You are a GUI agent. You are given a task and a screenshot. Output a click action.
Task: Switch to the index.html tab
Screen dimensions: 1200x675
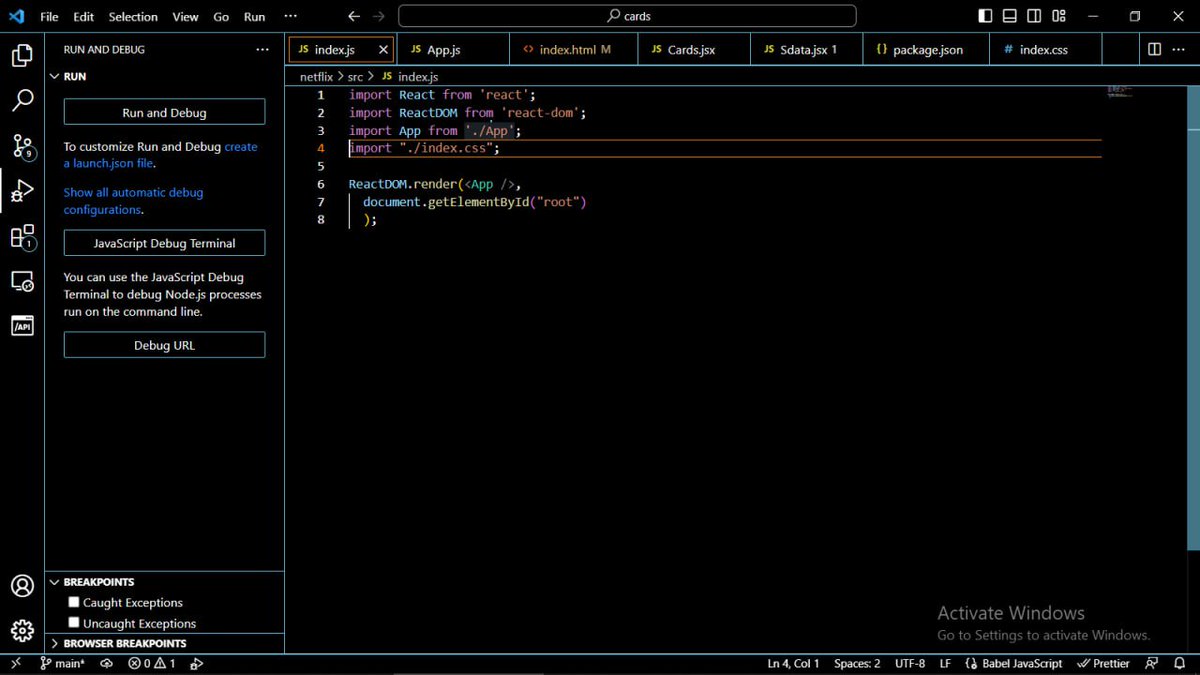[x=573, y=49]
